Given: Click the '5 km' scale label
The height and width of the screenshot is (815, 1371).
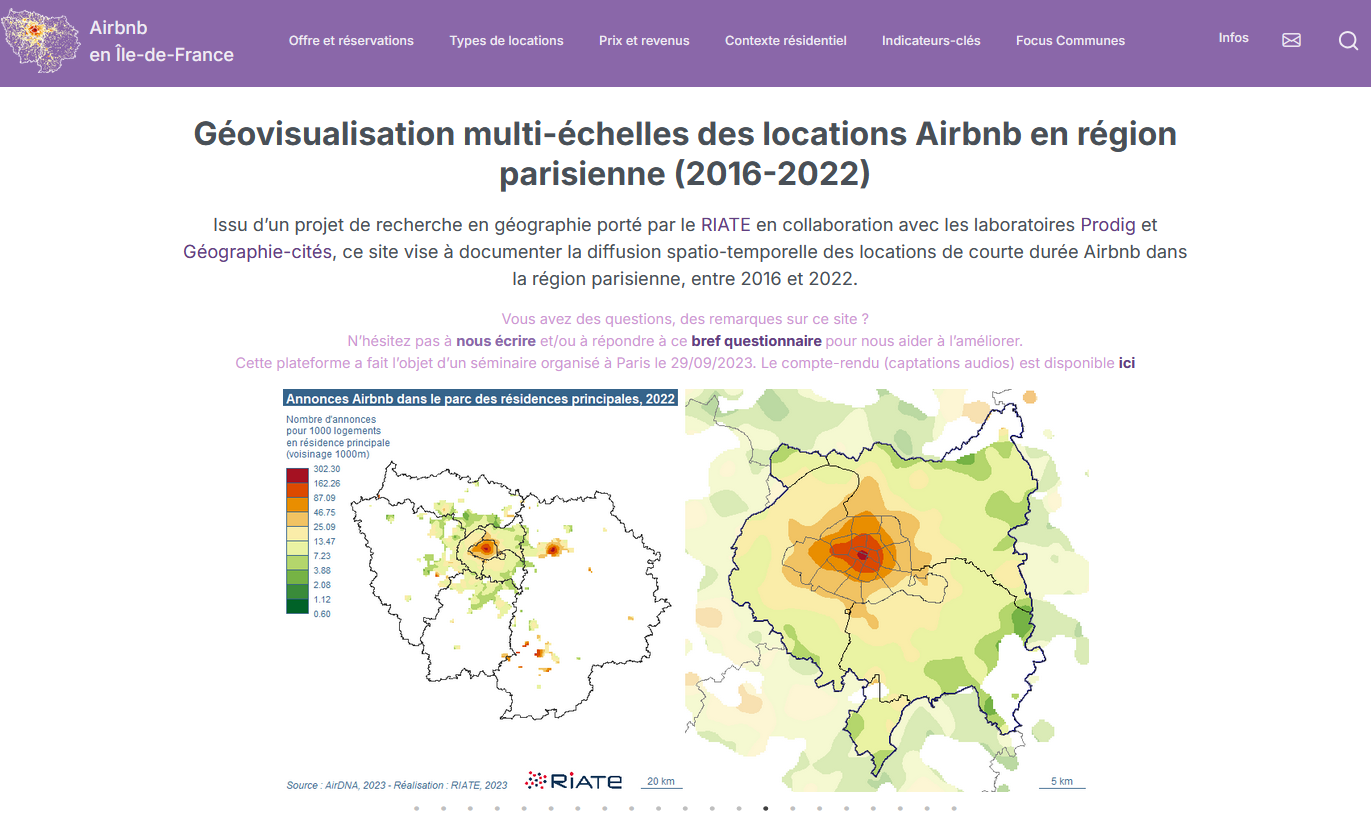Looking at the screenshot, I should (1061, 781).
